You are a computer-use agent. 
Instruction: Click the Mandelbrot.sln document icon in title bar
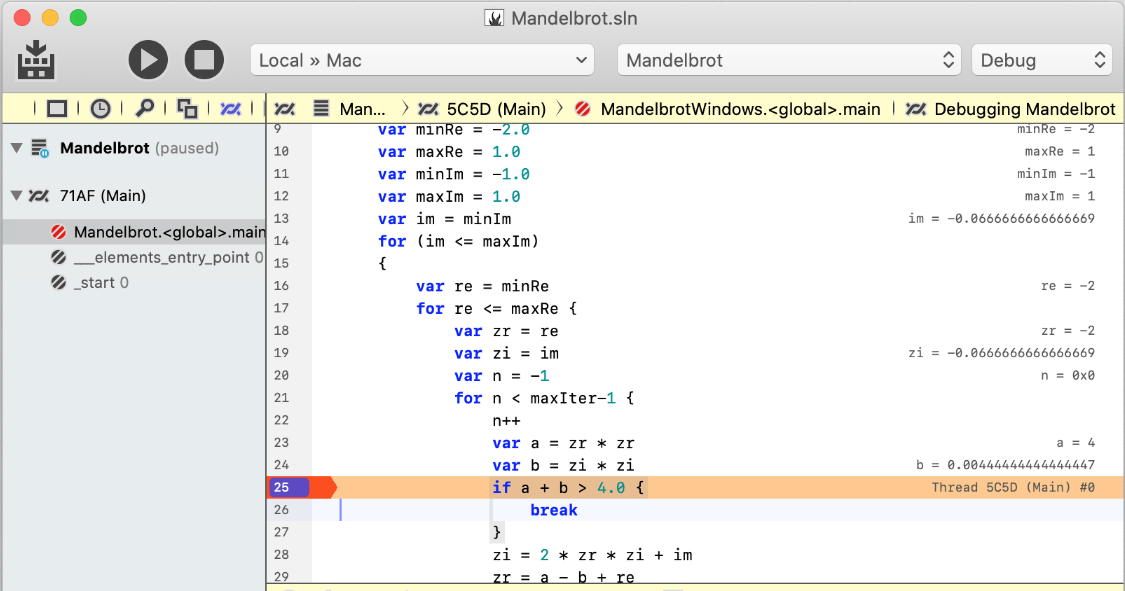click(494, 18)
